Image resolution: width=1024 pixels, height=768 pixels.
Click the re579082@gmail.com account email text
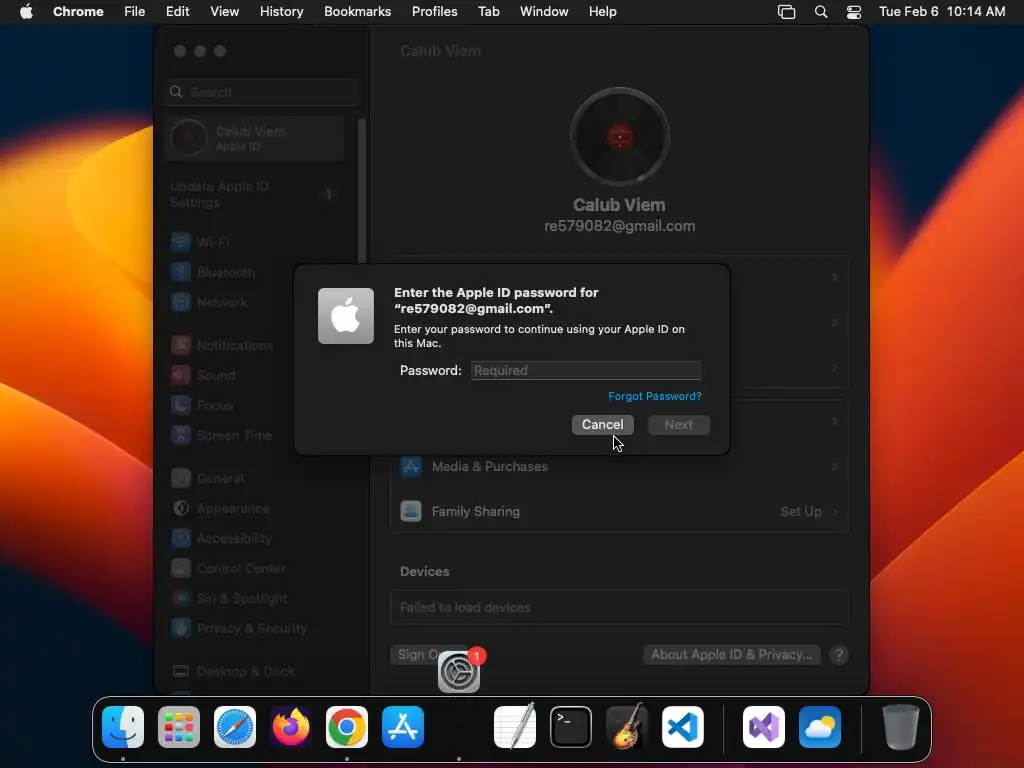coord(620,227)
